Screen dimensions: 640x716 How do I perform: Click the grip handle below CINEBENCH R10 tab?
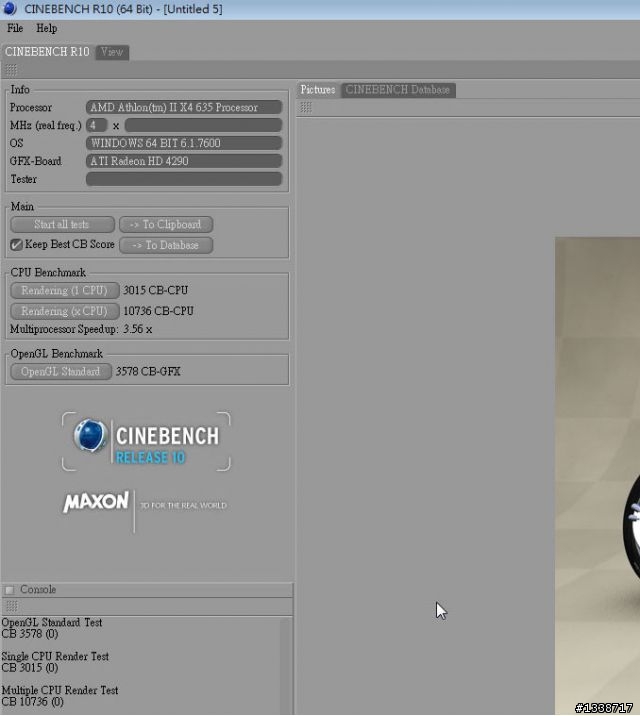11,69
